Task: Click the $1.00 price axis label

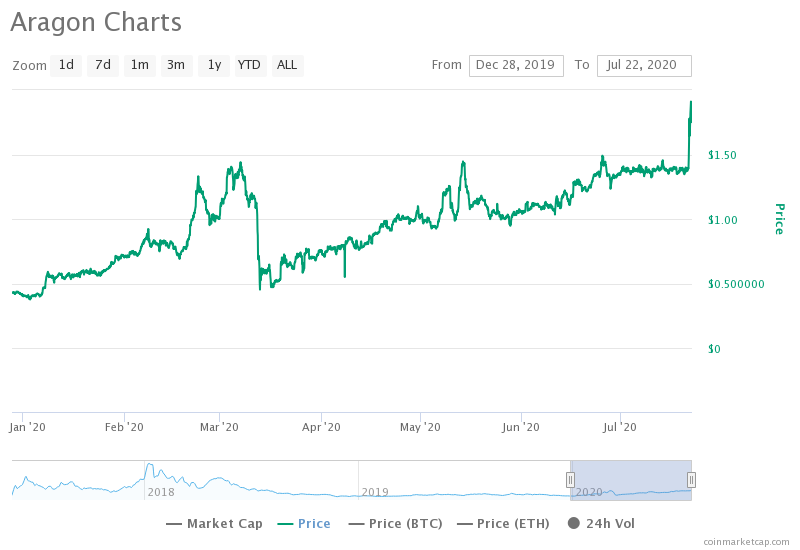Action: (x=722, y=220)
